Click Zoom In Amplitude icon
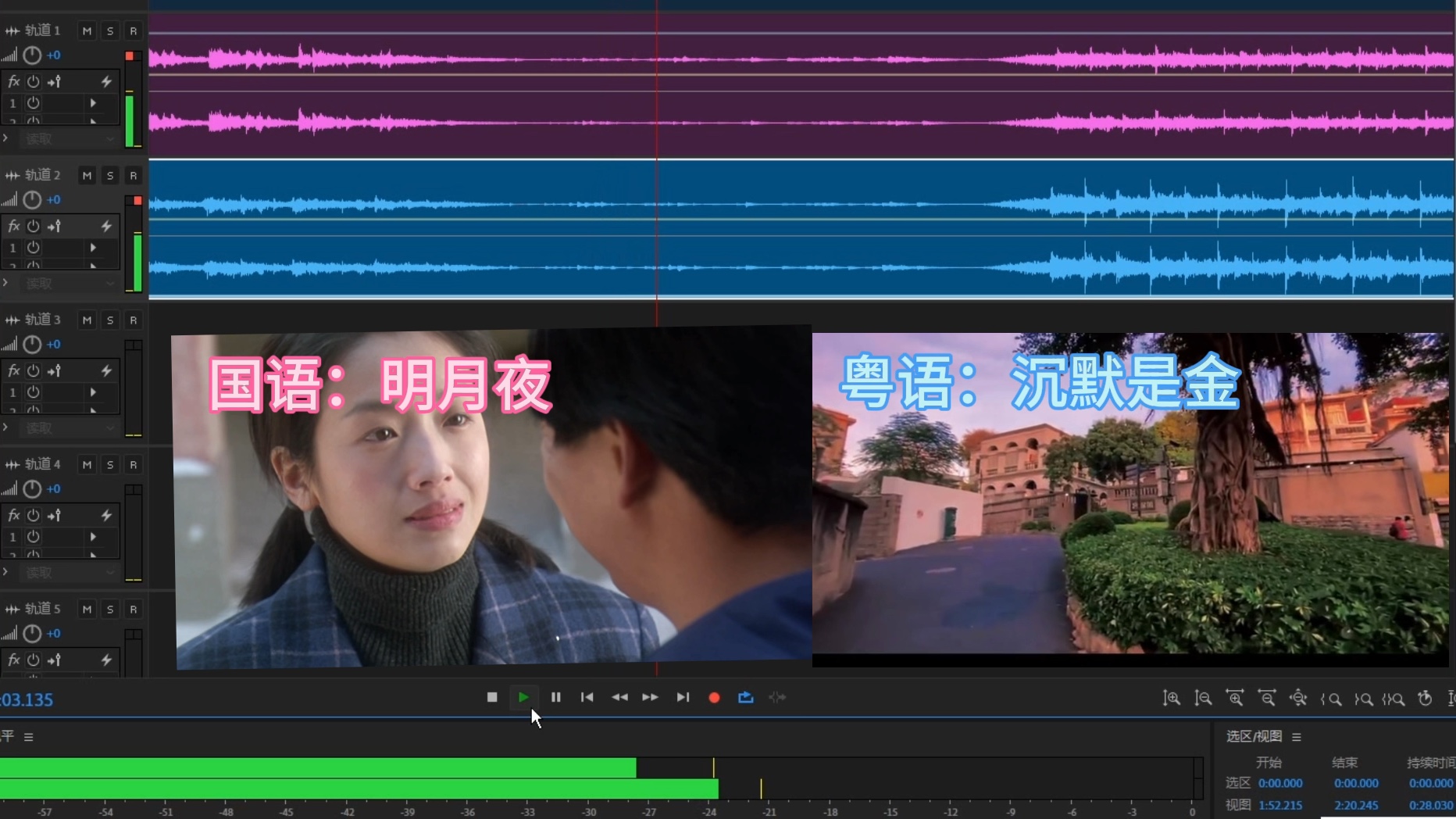The image size is (1456, 819). [x=1172, y=699]
